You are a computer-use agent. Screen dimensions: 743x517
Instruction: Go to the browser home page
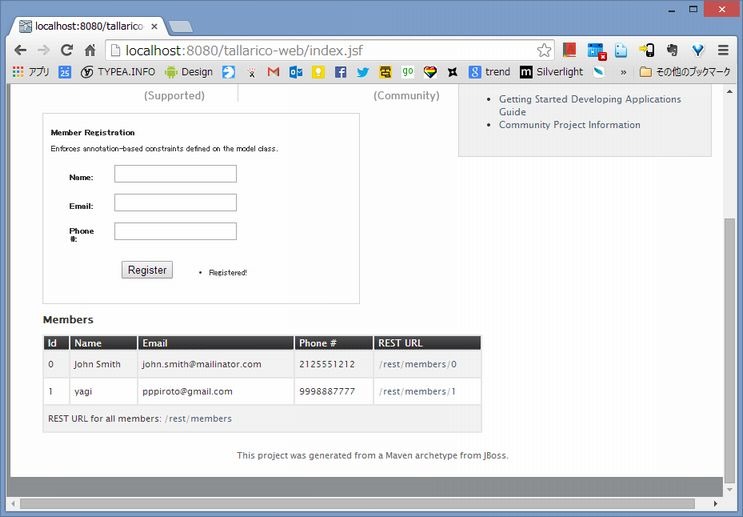pyautogui.click(x=90, y=50)
